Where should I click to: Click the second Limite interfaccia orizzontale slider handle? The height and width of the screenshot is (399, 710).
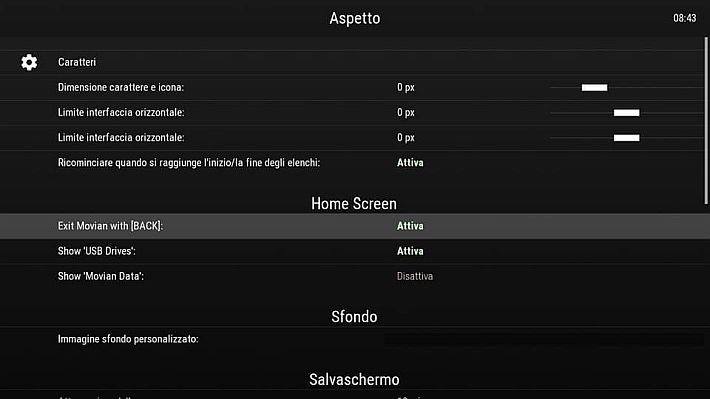[x=627, y=138]
